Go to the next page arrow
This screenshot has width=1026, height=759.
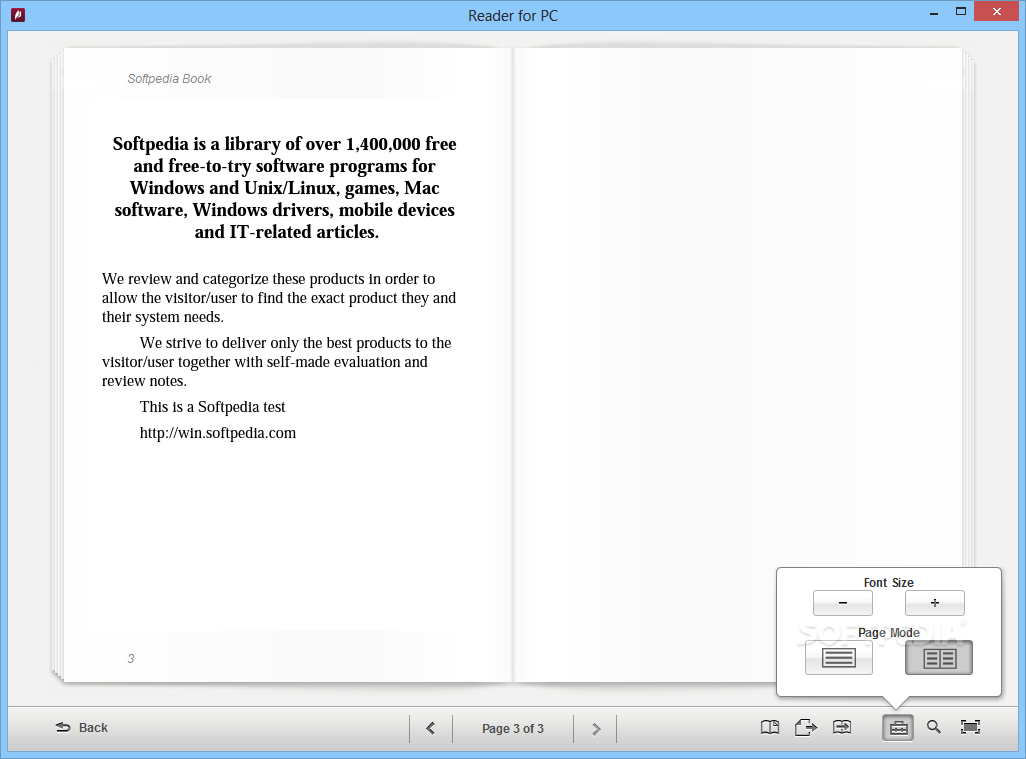pos(595,728)
